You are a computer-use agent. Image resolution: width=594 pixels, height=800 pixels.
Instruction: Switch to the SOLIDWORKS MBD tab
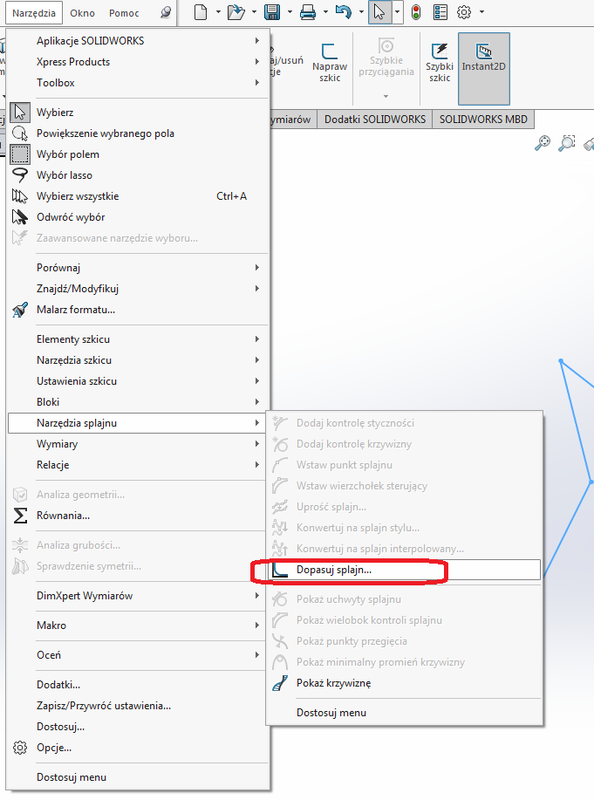click(483, 119)
